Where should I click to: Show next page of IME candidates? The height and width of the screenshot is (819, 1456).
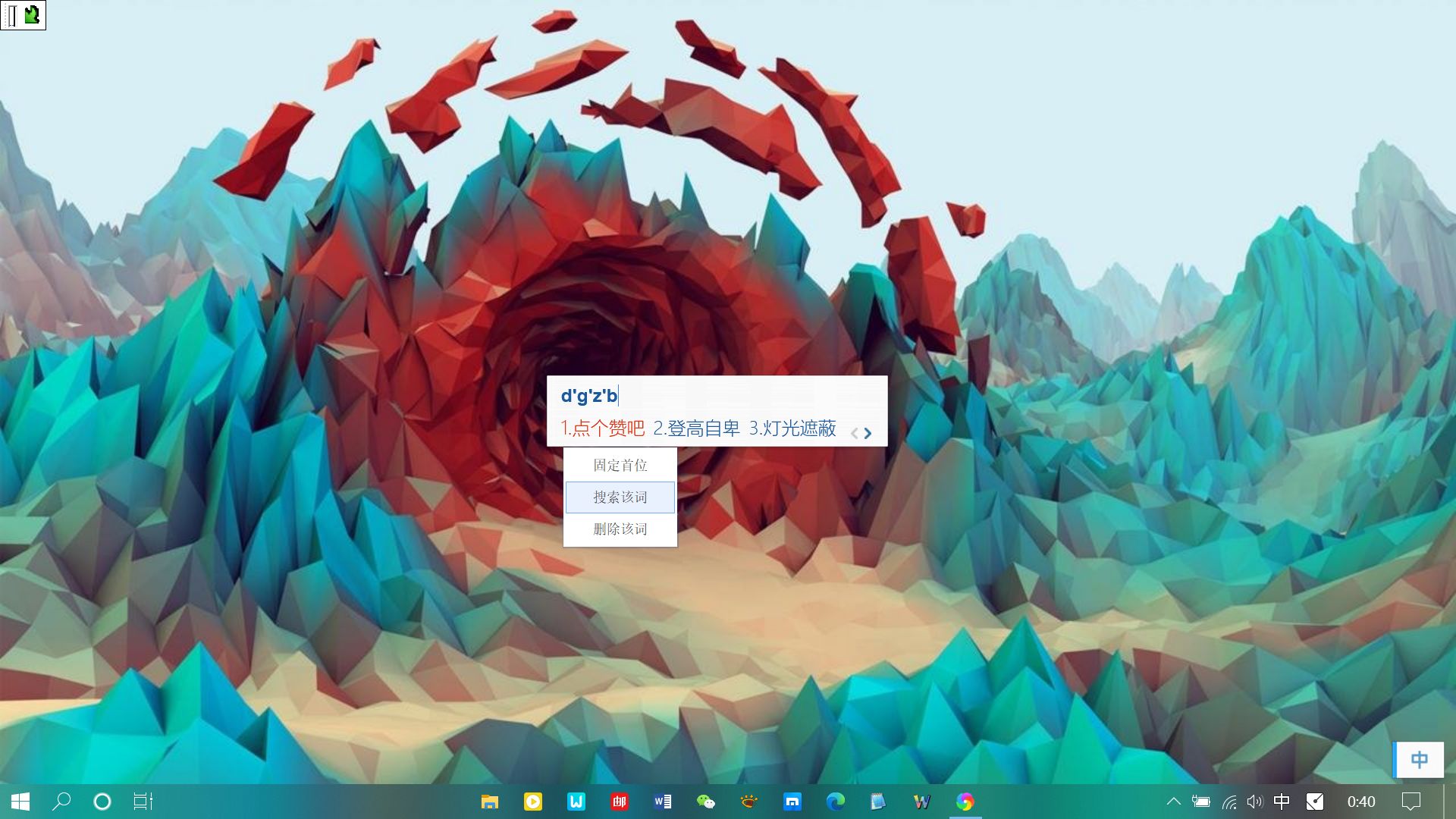coord(868,433)
